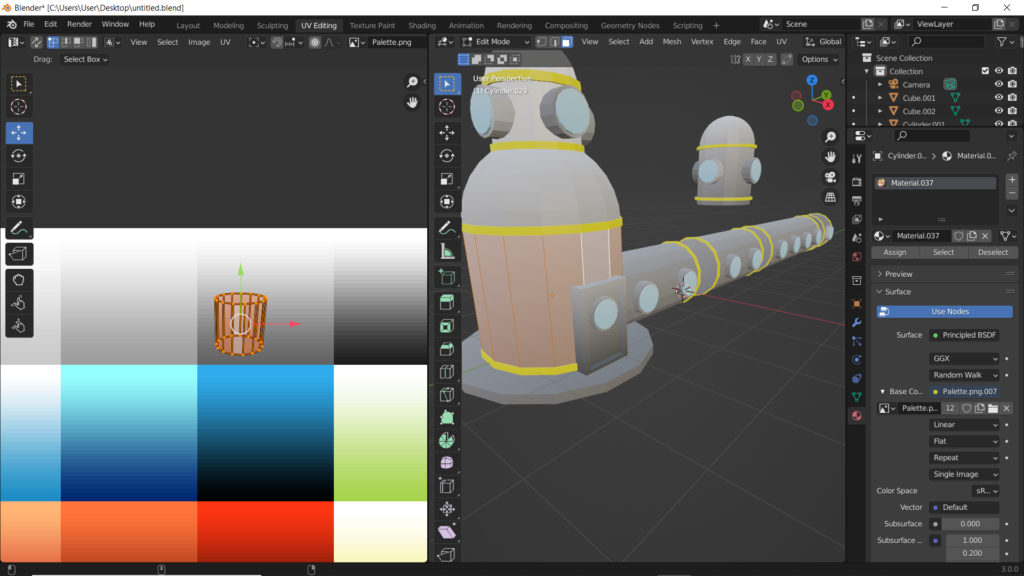
Task: Open the Edit Mode dropdown
Action: click(x=494, y=42)
